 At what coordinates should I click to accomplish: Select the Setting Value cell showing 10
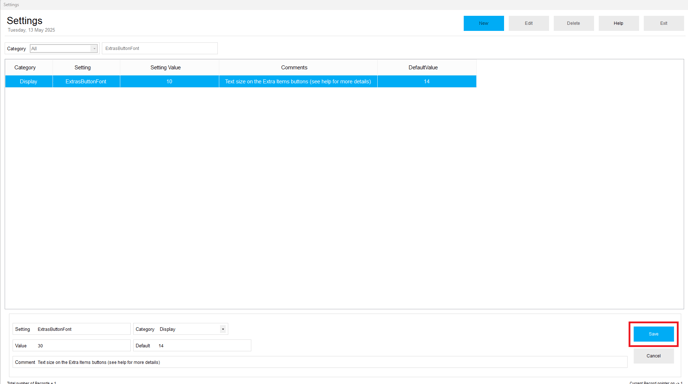point(169,82)
